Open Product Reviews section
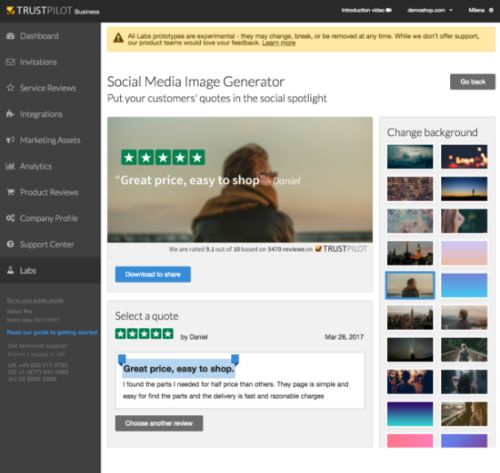Image resolution: width=500 pixels, height=473 pixels. coord(50,192)
